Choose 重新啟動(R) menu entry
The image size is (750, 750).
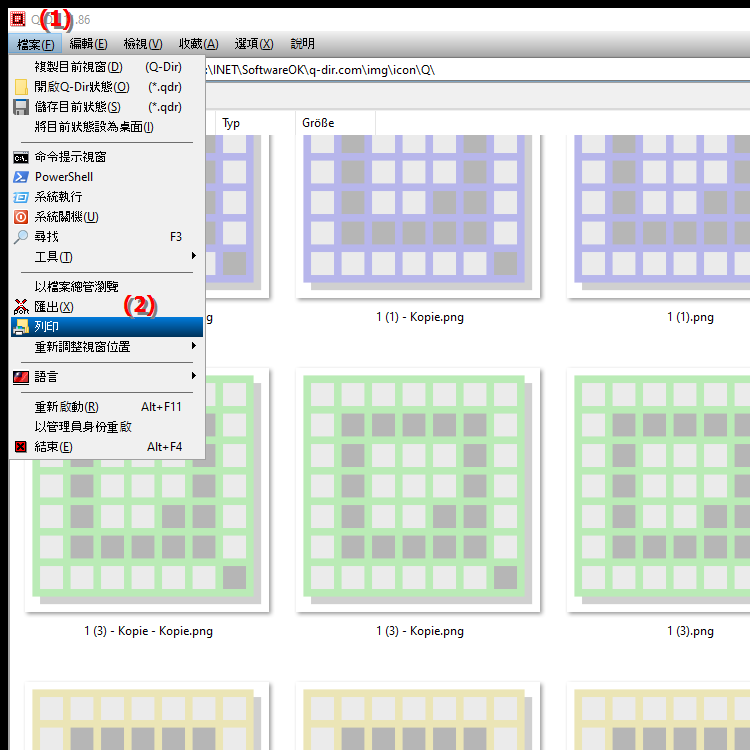click(108, 407)
